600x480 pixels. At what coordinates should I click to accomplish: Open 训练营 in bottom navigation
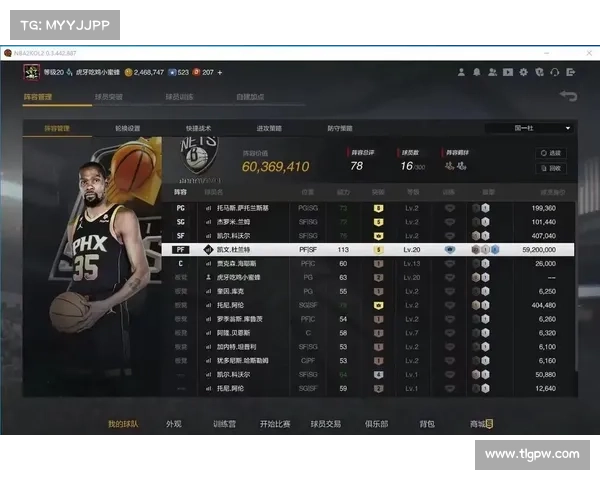(x=224, y=424)
